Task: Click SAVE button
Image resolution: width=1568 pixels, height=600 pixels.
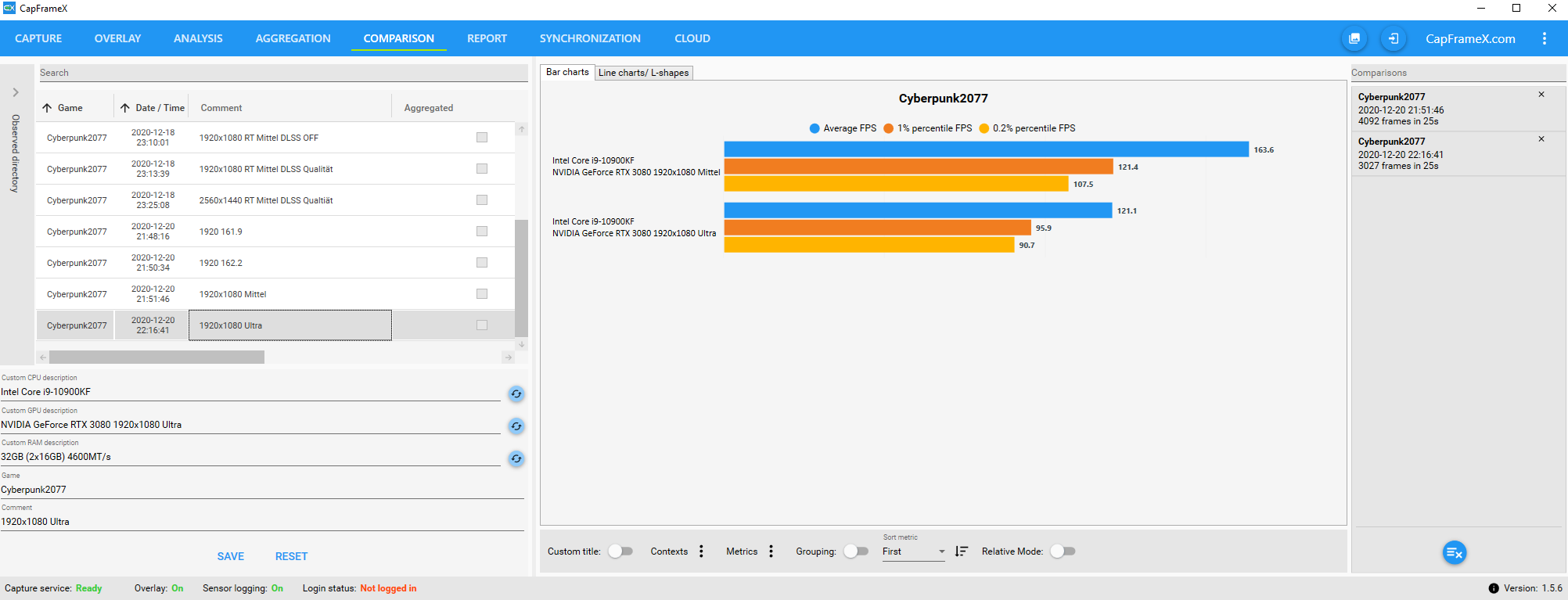Action: (x=231, y=556)
